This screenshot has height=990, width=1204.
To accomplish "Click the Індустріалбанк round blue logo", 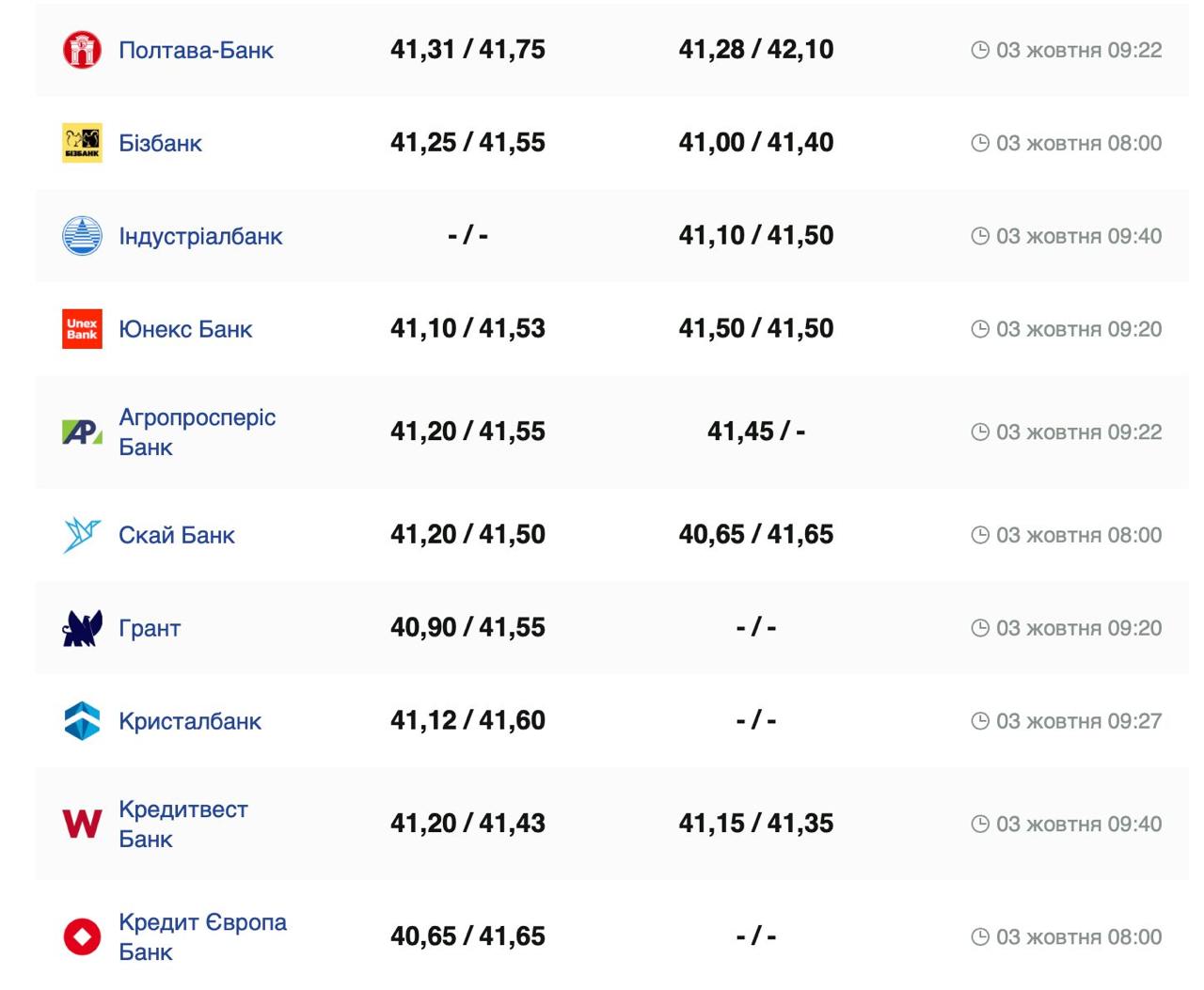I will pos(82,236).
